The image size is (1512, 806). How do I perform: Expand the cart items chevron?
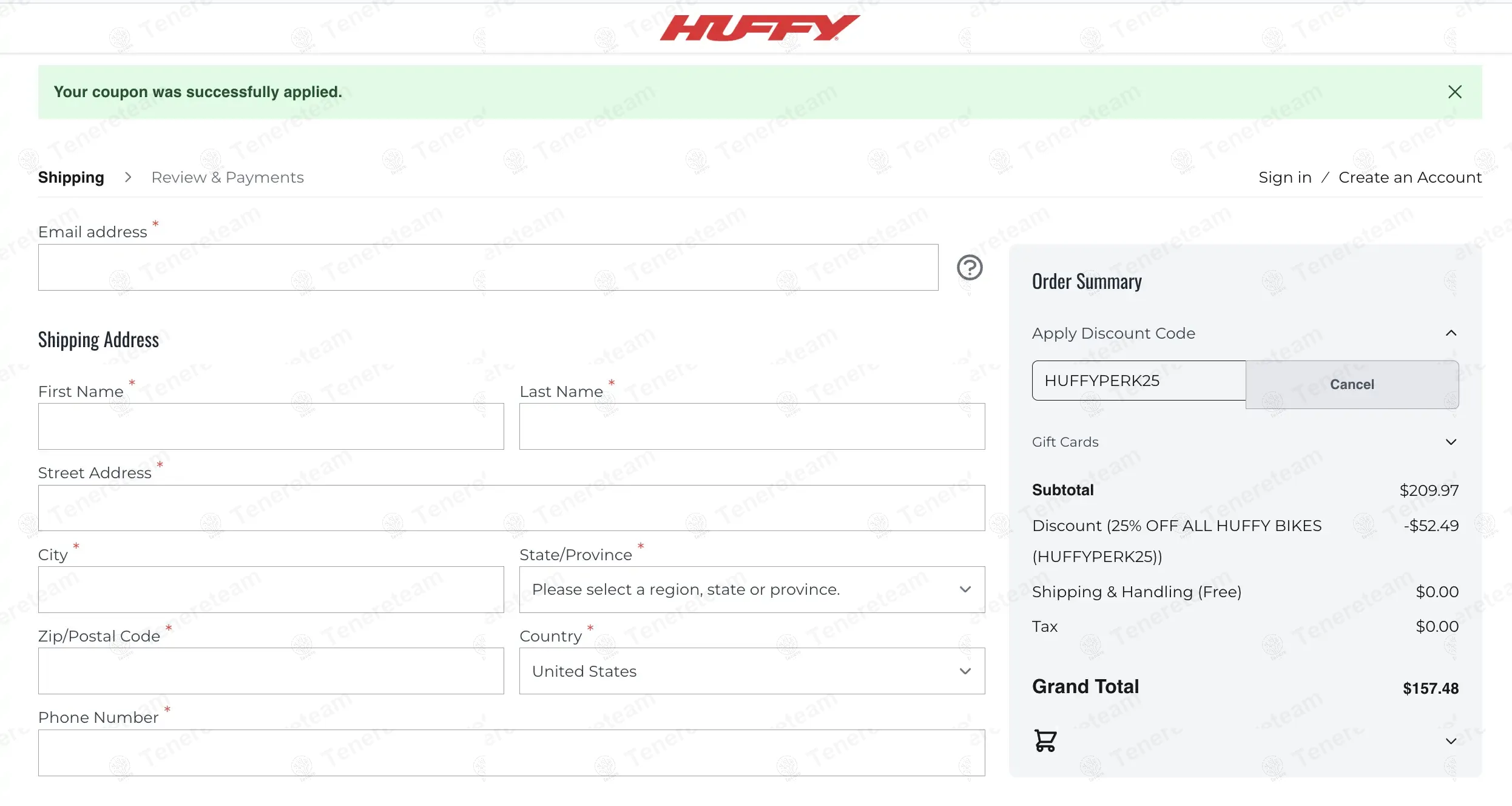1451,741
